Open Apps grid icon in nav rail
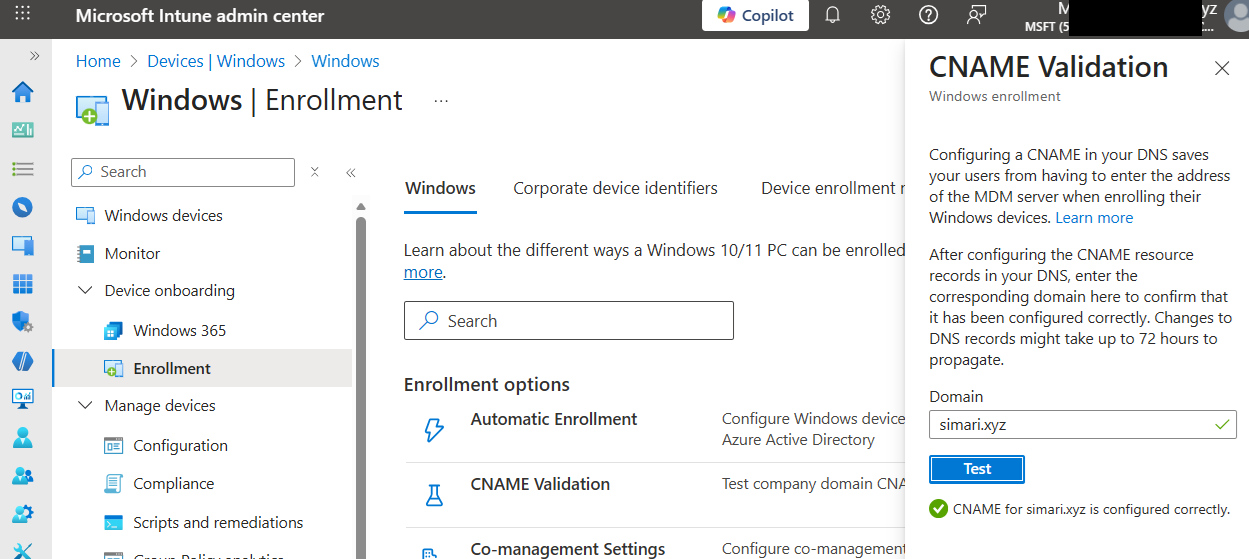This screenshot has width=1249, height=559. point(22,284)
